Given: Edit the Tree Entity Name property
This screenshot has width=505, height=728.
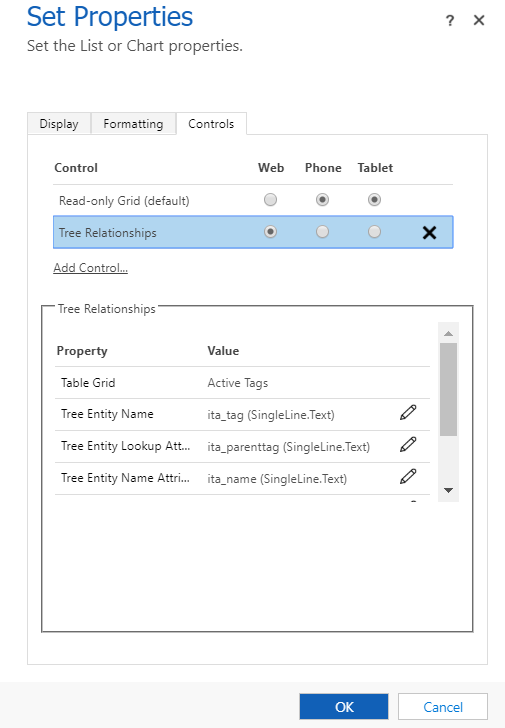Looking at the screenshot, I should click(408, 412).
